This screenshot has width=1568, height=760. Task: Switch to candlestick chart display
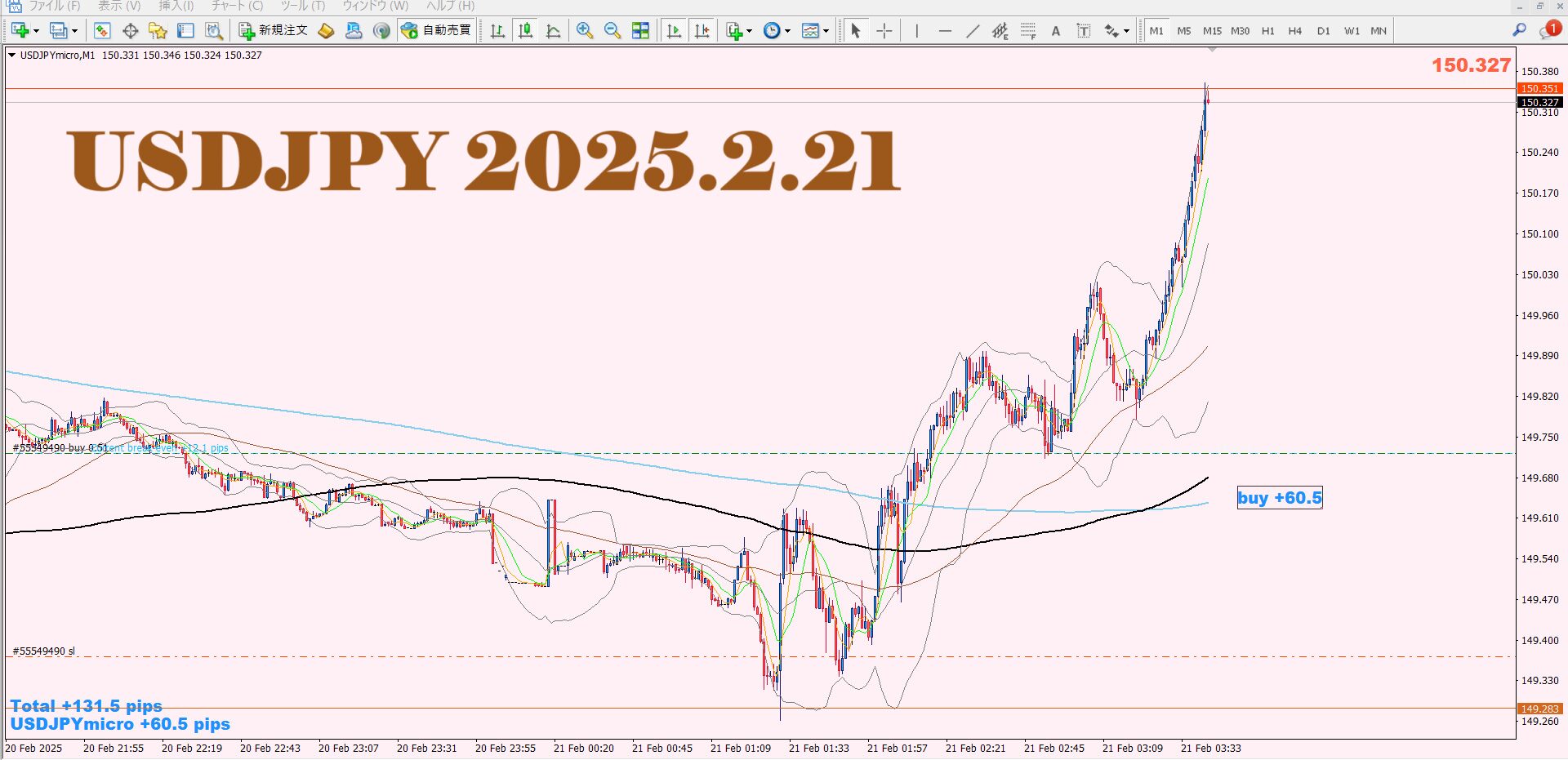[526, 31]
